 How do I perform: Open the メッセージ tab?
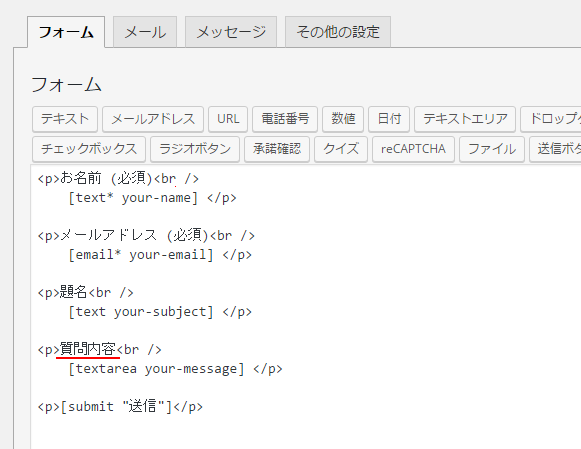click(231, 32)
